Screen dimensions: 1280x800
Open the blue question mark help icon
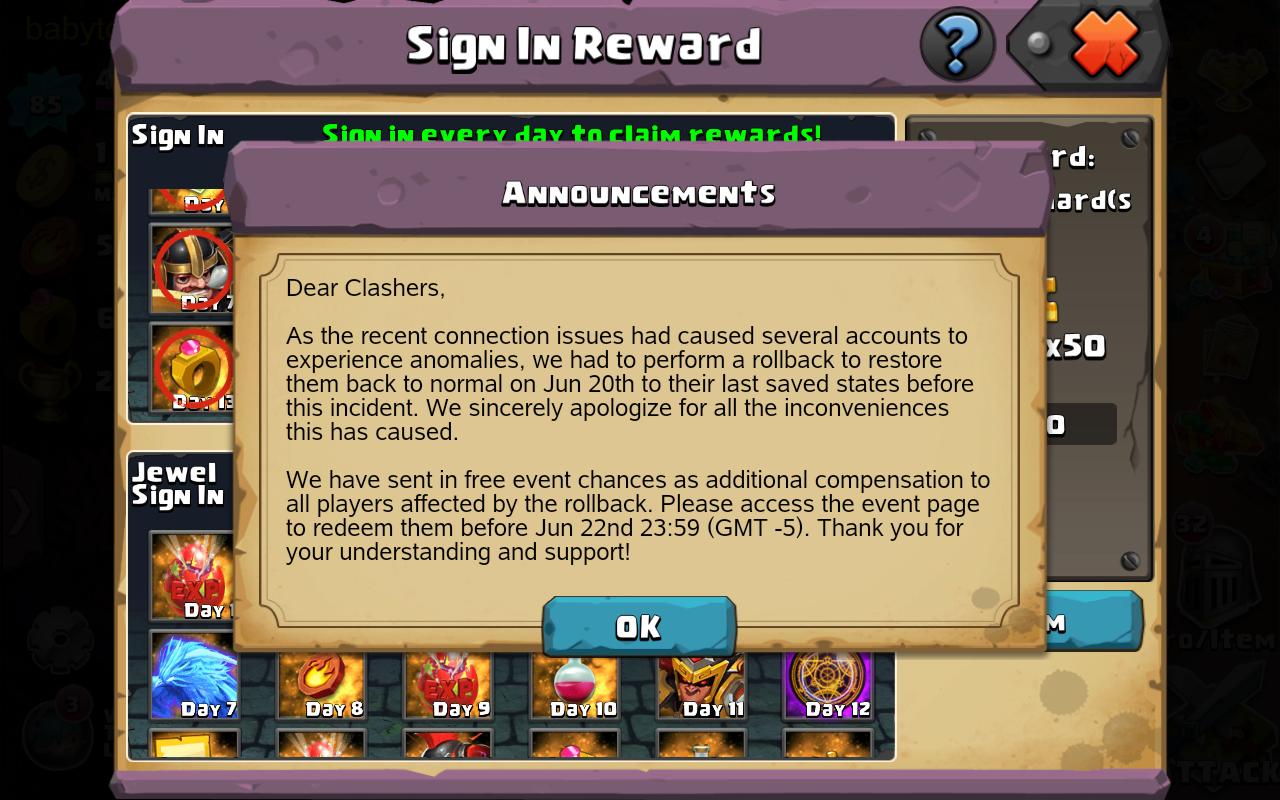pyautogui.click(x=957, y=44)
